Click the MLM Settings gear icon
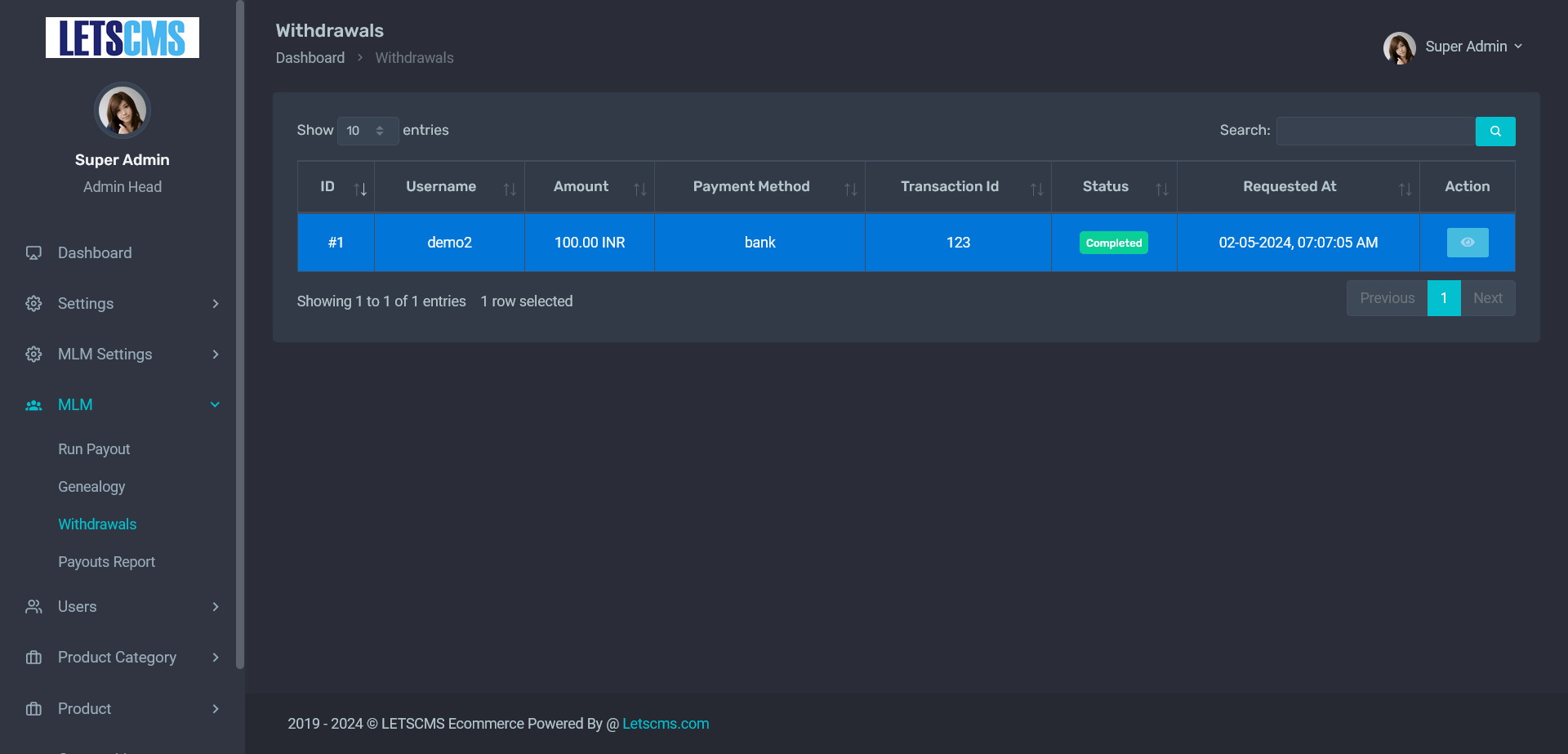 coord(33,355)
